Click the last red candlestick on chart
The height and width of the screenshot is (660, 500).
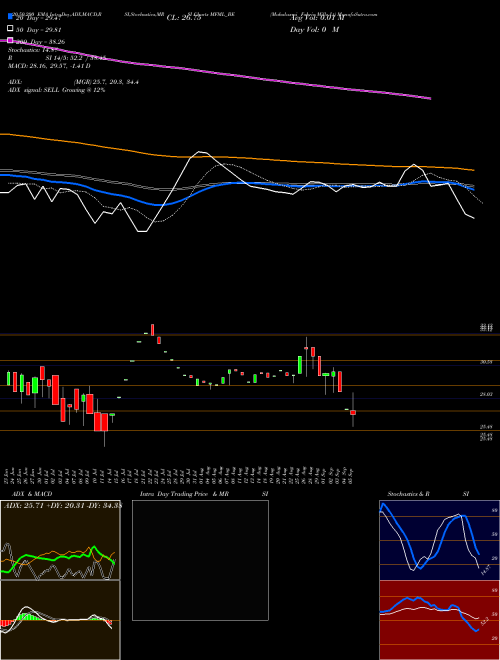353,412
